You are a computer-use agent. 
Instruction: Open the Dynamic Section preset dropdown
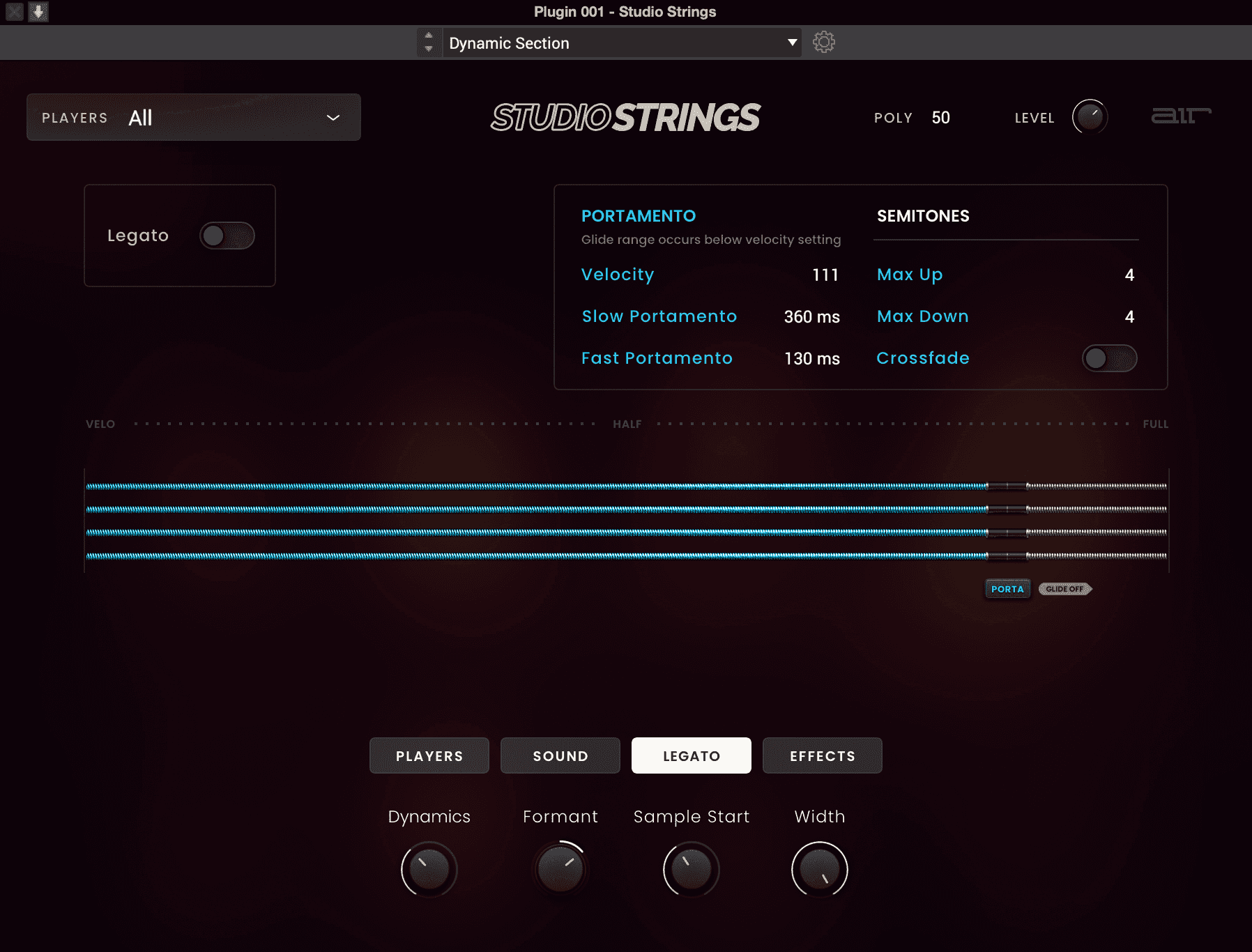point(620,43)
